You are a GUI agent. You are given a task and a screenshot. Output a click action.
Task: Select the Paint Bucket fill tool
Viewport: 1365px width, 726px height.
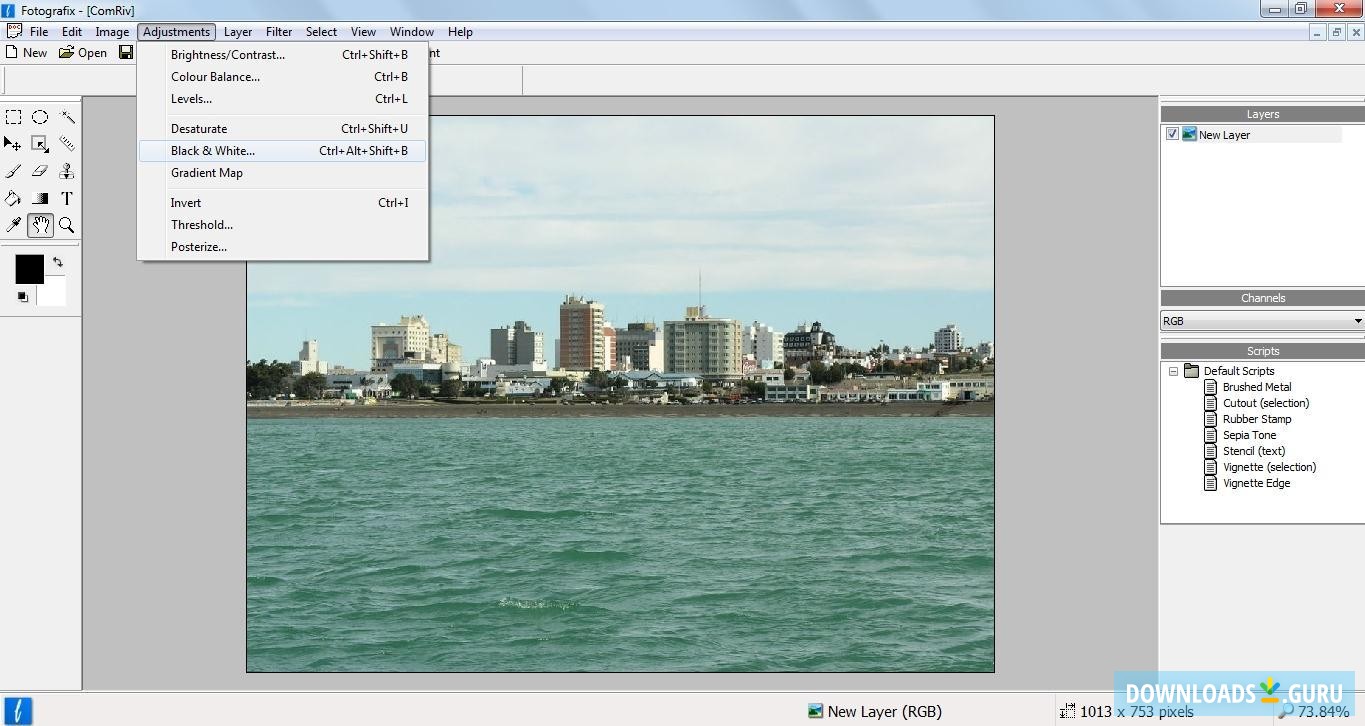pyautogui.click(x=13, y=198)
